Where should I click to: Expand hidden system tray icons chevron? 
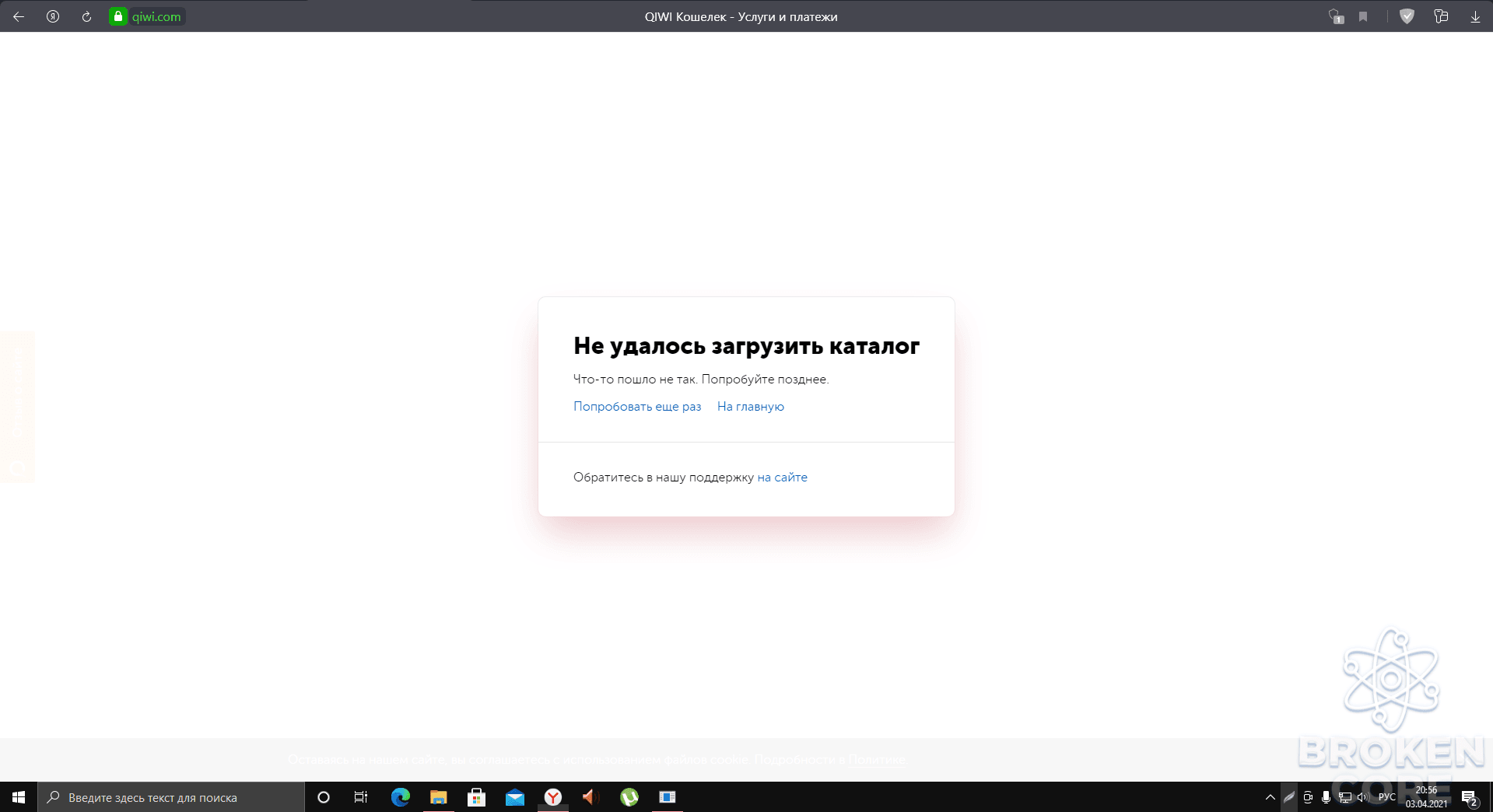click(1270, 797)
